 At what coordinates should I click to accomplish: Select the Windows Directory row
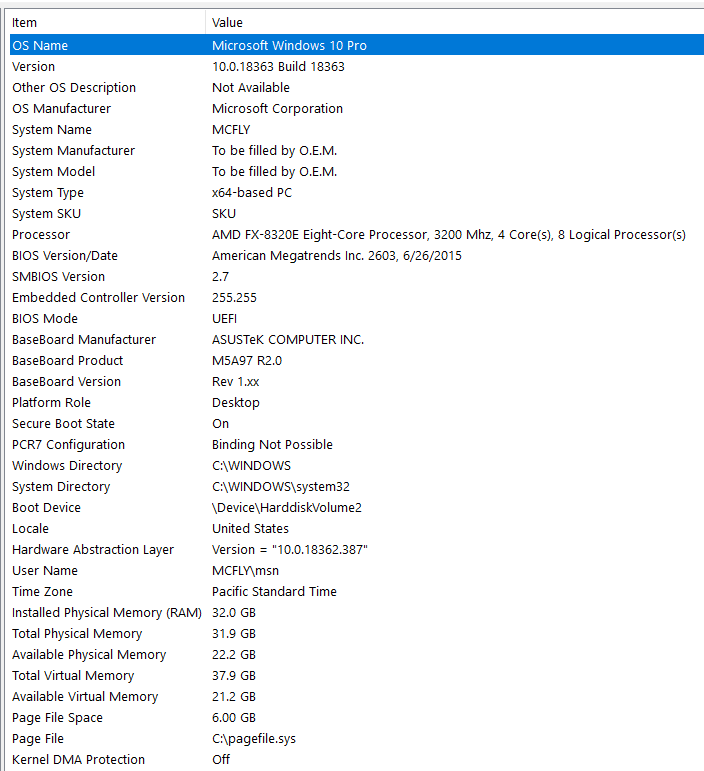[357, 466]
